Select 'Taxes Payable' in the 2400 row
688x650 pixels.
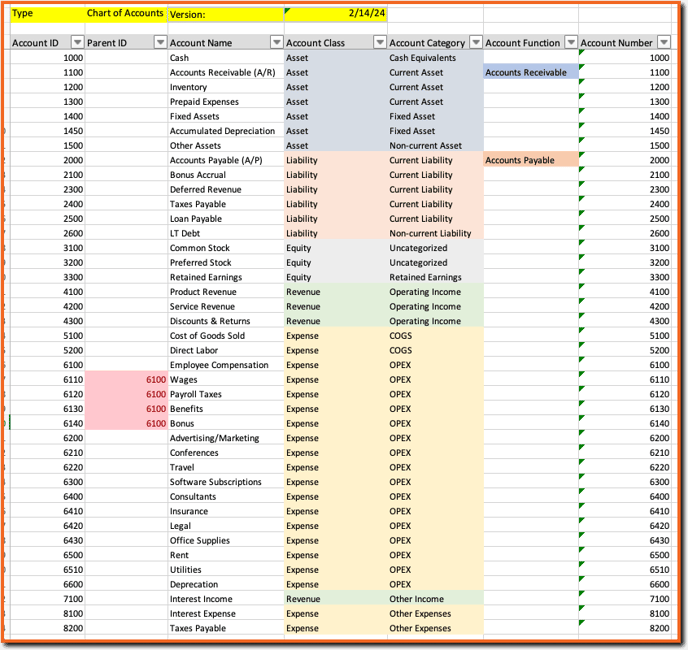(226, 204)
